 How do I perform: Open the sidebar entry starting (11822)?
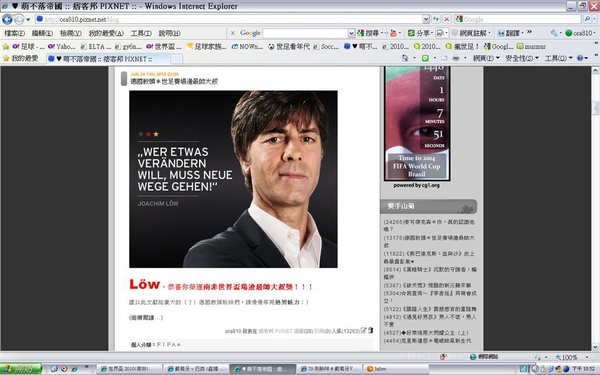click(429, 257)
